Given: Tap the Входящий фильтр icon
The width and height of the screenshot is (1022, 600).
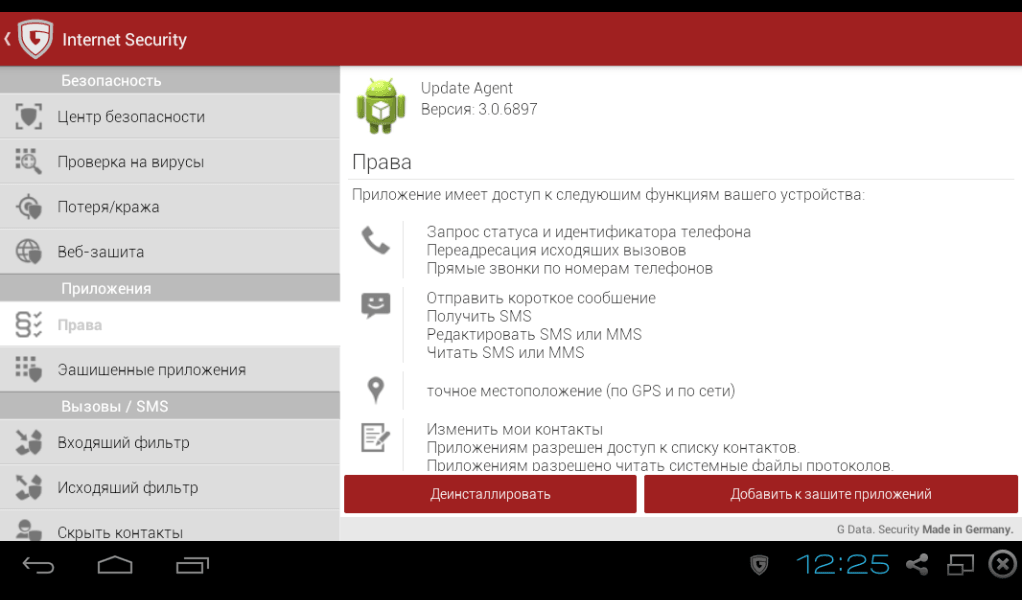Looking at the screenshot, I should 29,442.
